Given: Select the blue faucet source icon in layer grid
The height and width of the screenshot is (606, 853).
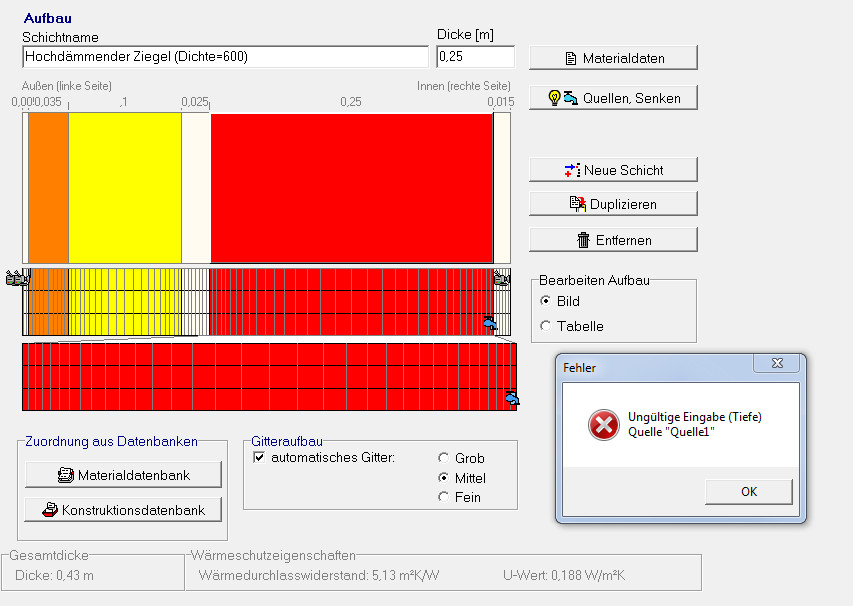Looking at the screenshot, I should 489,323.
